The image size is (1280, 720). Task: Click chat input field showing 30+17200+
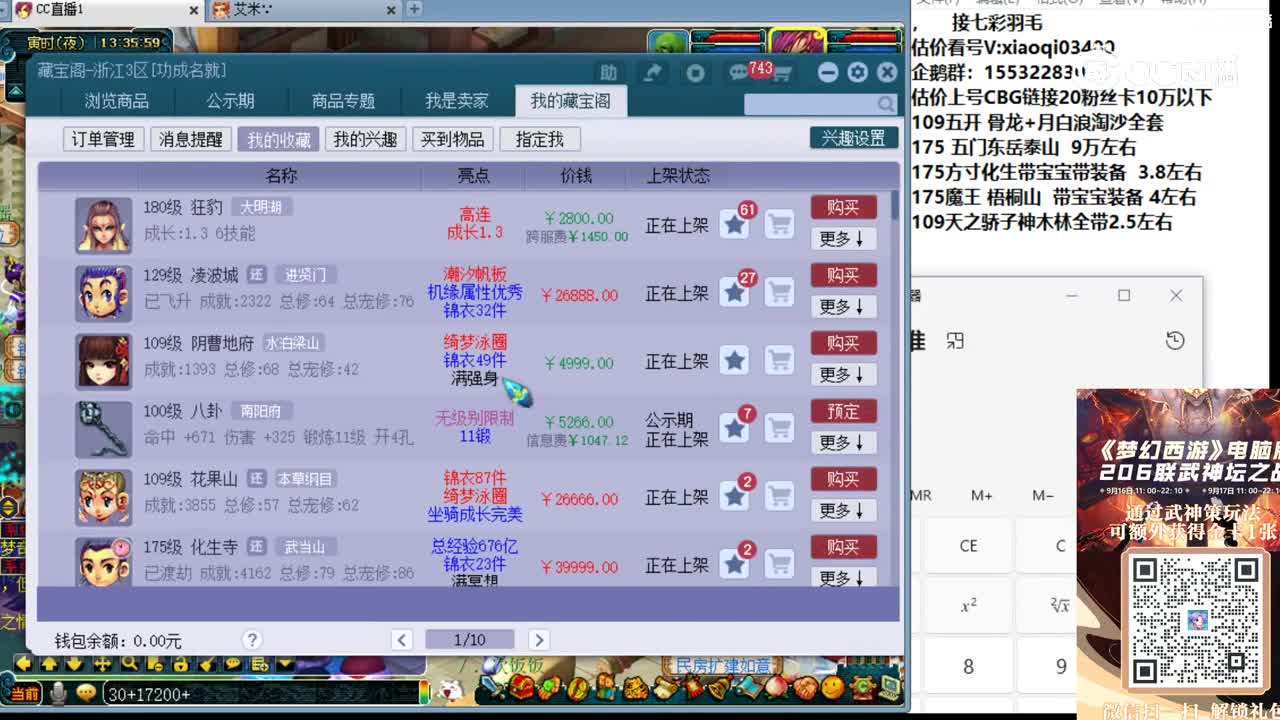tap(260, 694)
